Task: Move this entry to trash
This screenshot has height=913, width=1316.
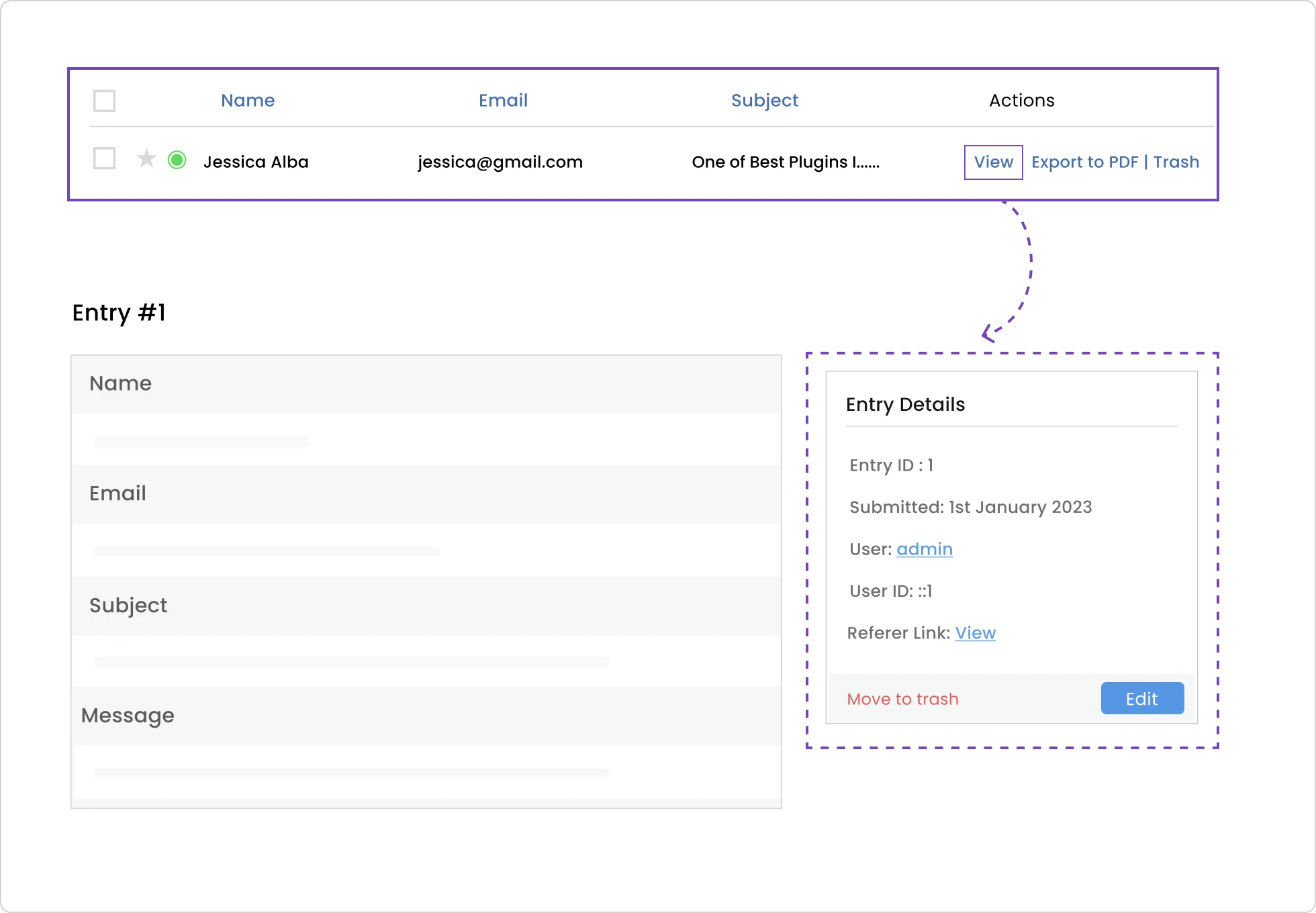Action: coord(903,699)
